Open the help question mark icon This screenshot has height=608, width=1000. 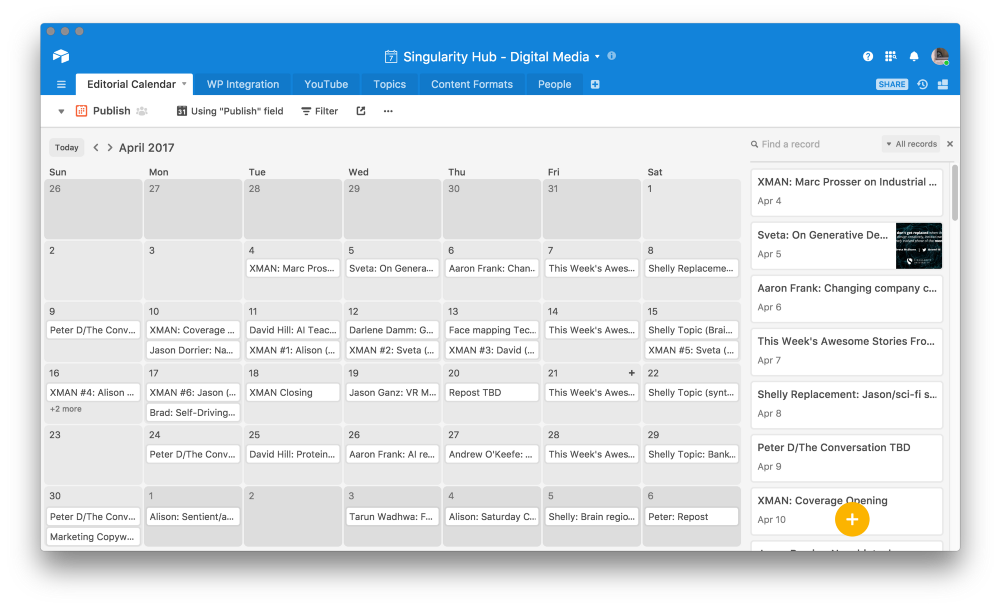pos(868,57)
